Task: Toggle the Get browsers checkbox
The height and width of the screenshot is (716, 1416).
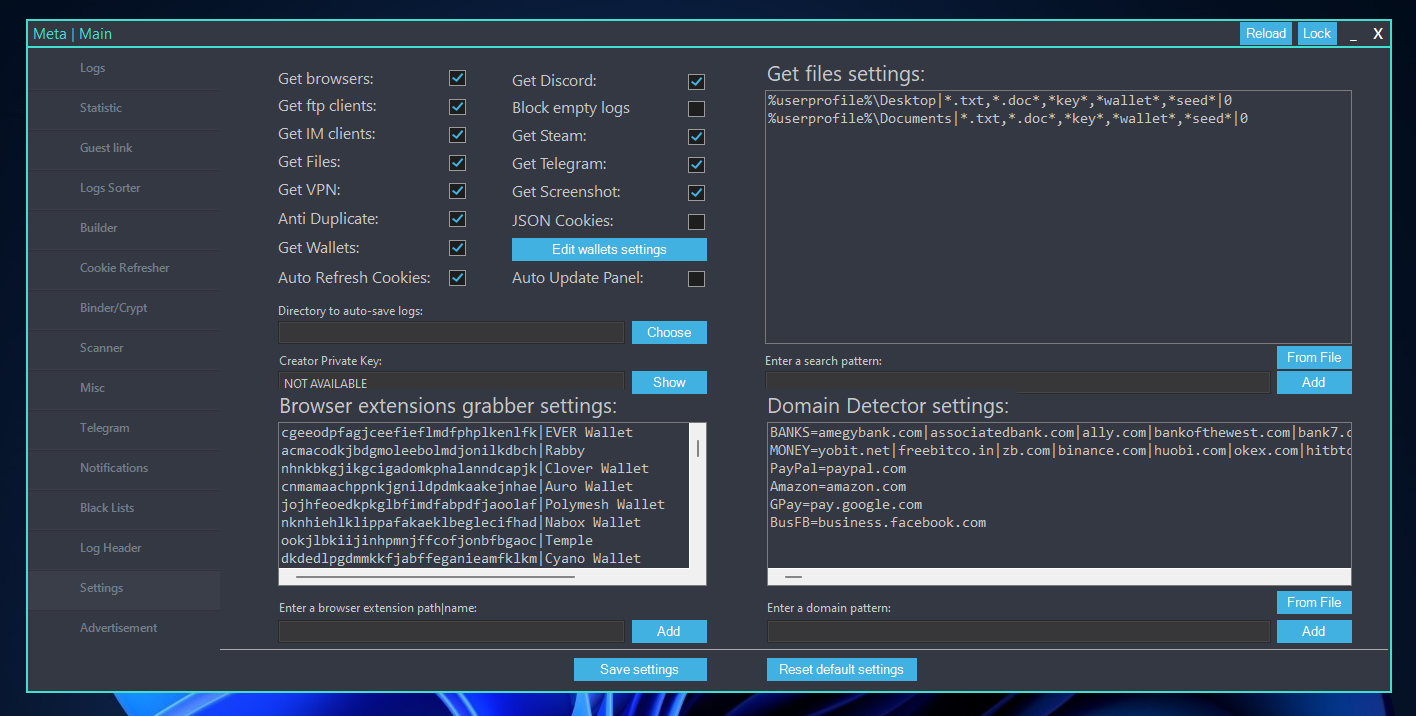Action: (x=457, y=78)
